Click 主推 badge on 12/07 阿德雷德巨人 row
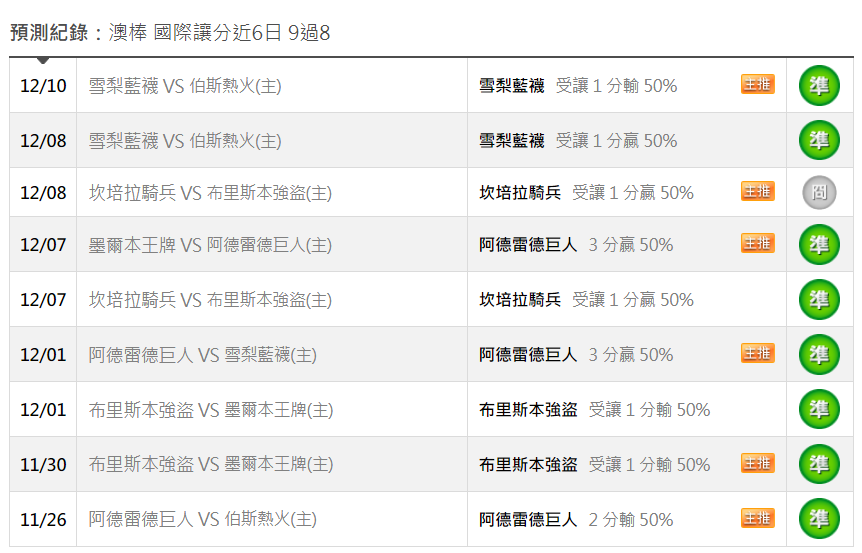Screen dimensions: 862x553 click(x=758, y=244)
